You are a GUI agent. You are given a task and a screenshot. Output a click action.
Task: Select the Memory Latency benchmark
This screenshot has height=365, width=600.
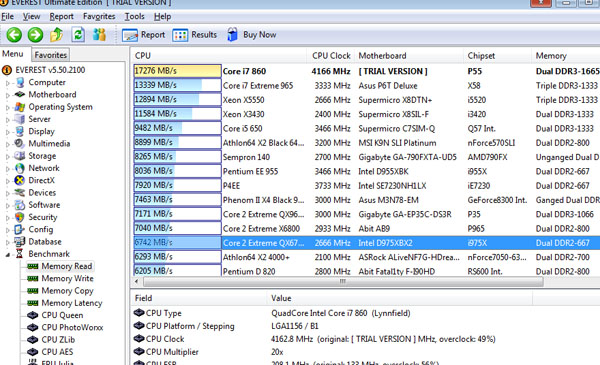[72, 303]
